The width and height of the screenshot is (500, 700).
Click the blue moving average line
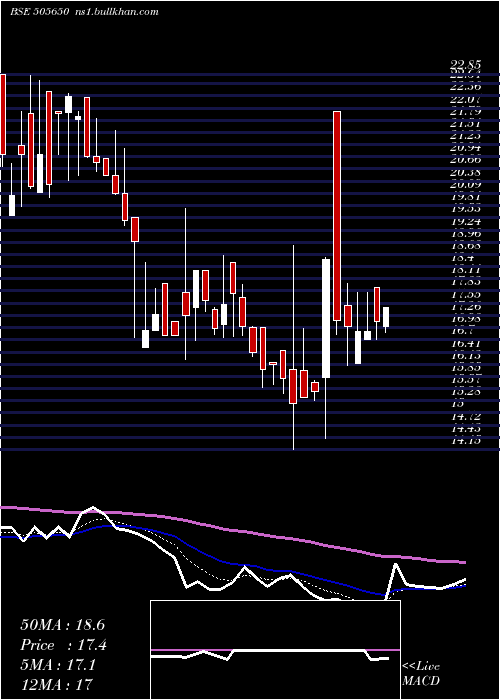[232, 563]
